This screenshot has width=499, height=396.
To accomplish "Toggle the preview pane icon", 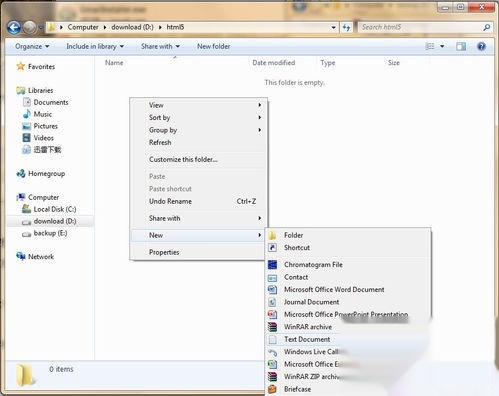I will (461, 46).
